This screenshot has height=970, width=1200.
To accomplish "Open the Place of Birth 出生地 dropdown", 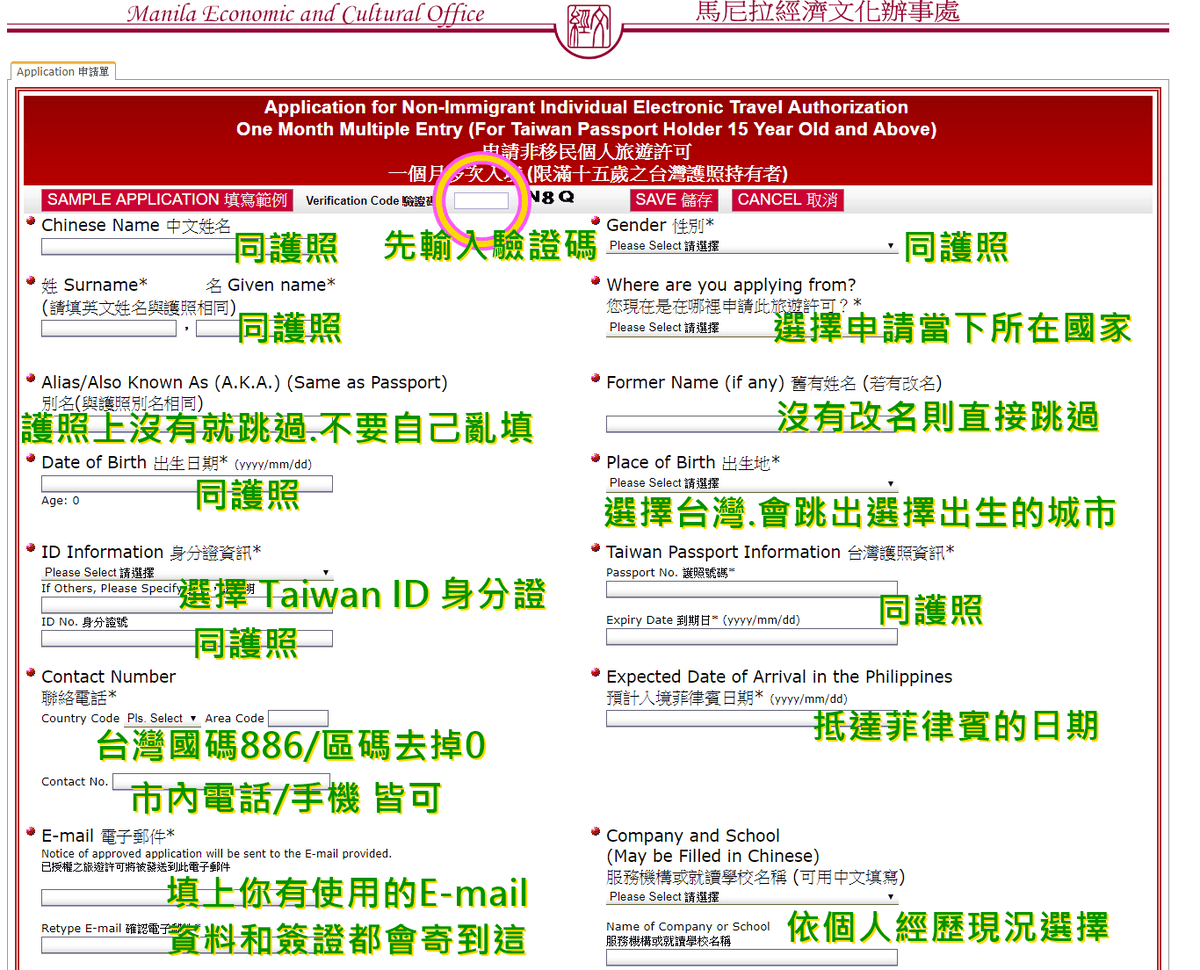I will point(751,483).
